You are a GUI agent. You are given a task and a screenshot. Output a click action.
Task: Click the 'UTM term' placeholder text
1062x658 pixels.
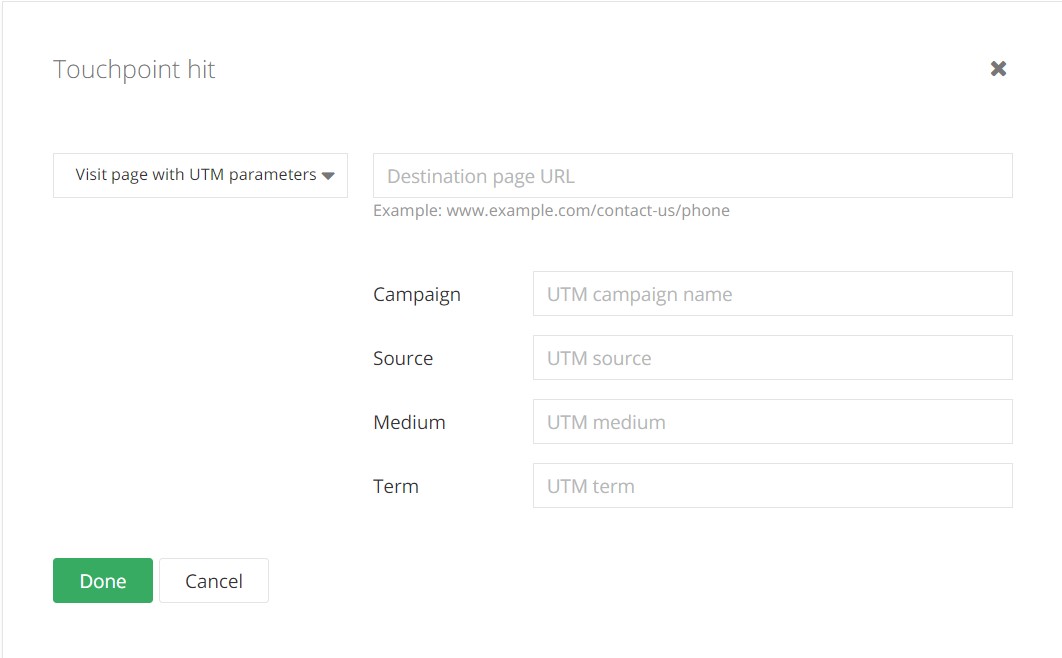click(591, 486)
